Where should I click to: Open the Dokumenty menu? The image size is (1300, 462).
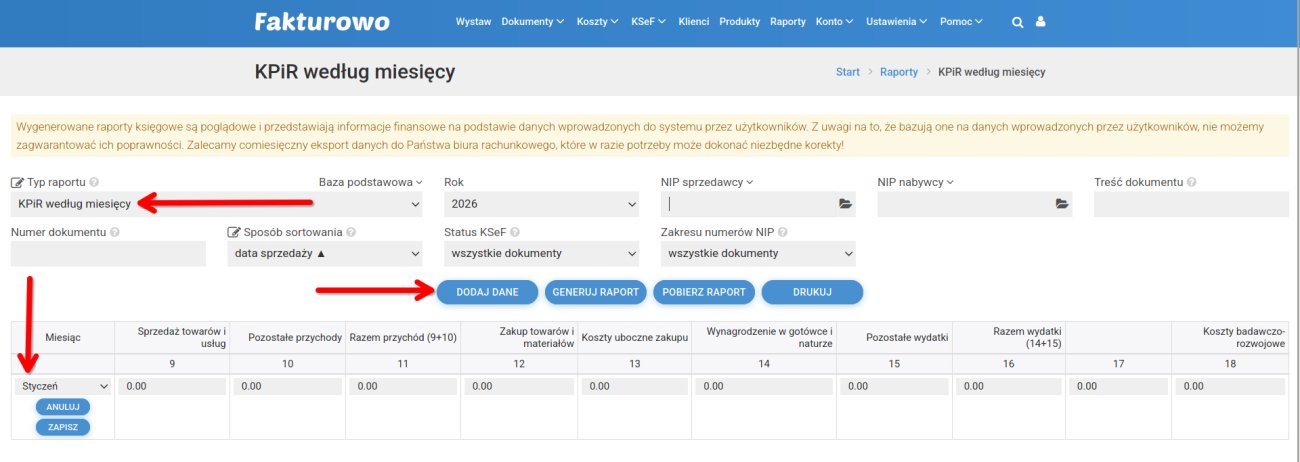pyautogui.click(x=532, y=21)
